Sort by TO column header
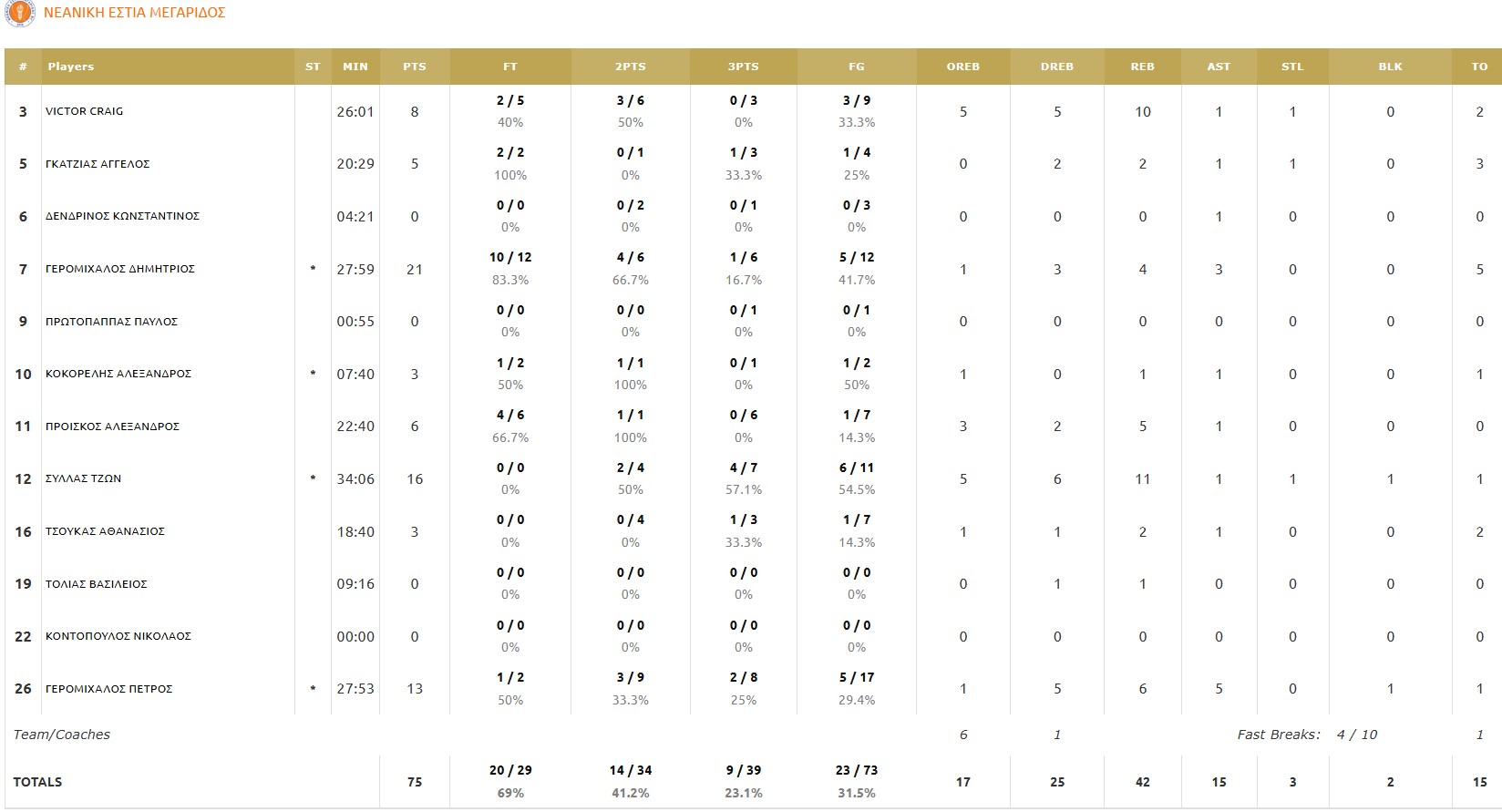 coord(1479,67)
